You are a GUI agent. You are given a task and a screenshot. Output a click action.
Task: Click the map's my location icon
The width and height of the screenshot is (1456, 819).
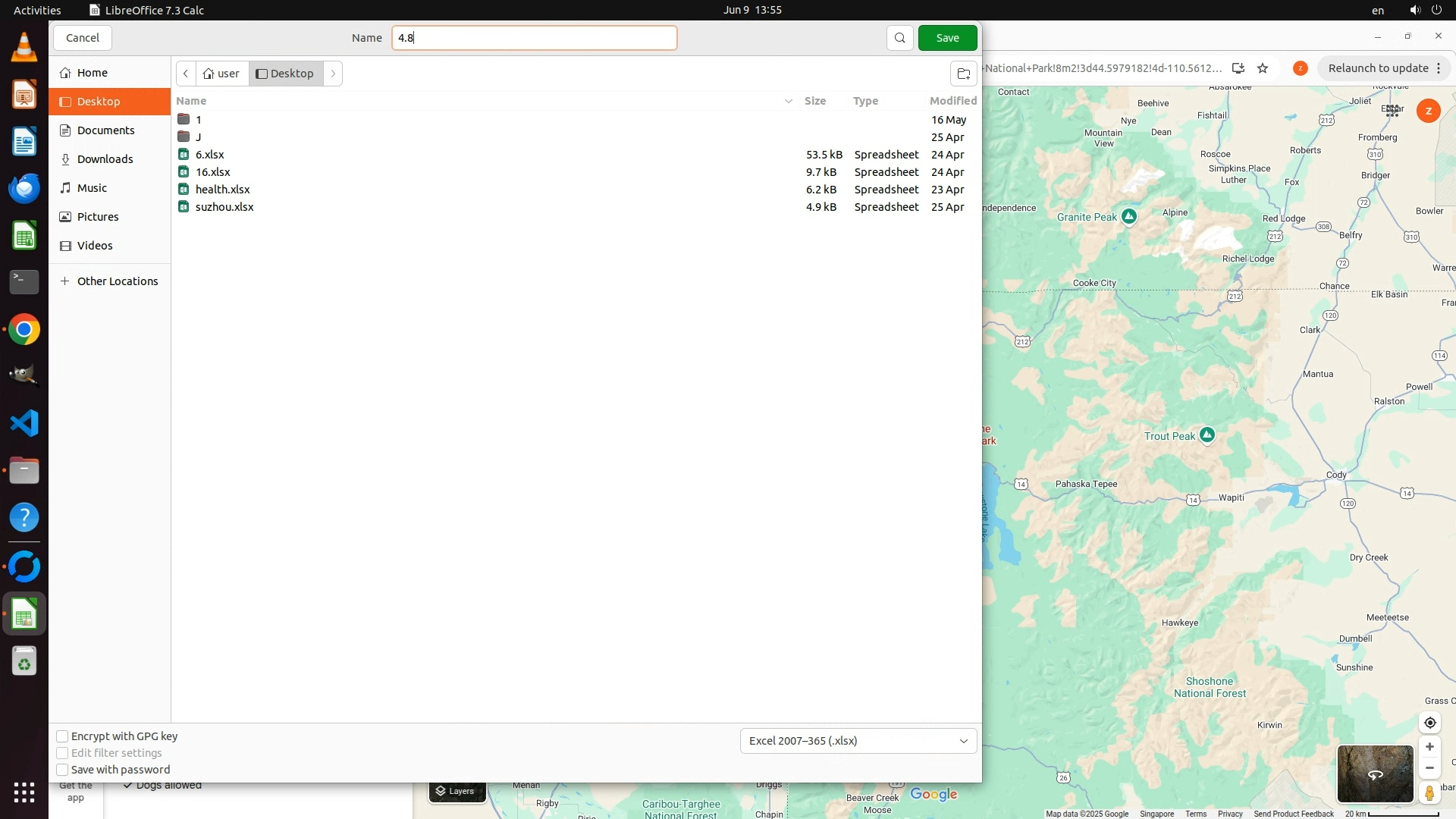(1429, 723)
